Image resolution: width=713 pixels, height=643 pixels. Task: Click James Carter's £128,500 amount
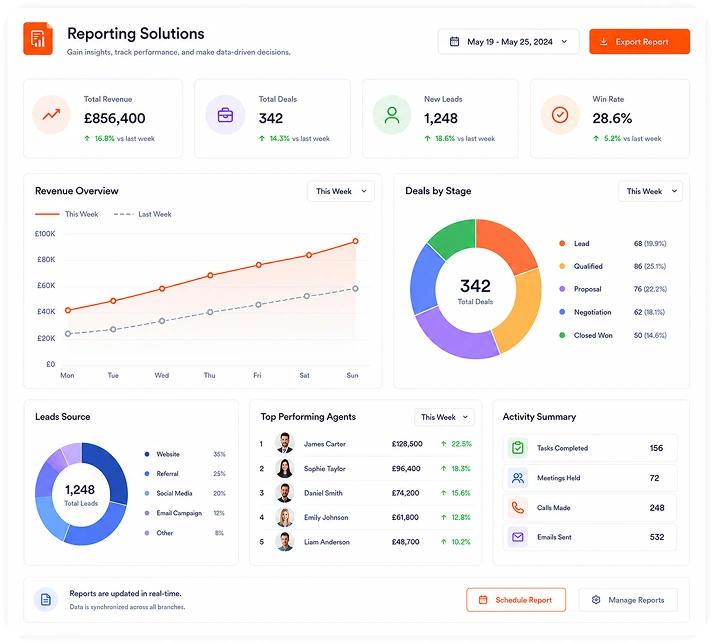click(x=407, y=443)
